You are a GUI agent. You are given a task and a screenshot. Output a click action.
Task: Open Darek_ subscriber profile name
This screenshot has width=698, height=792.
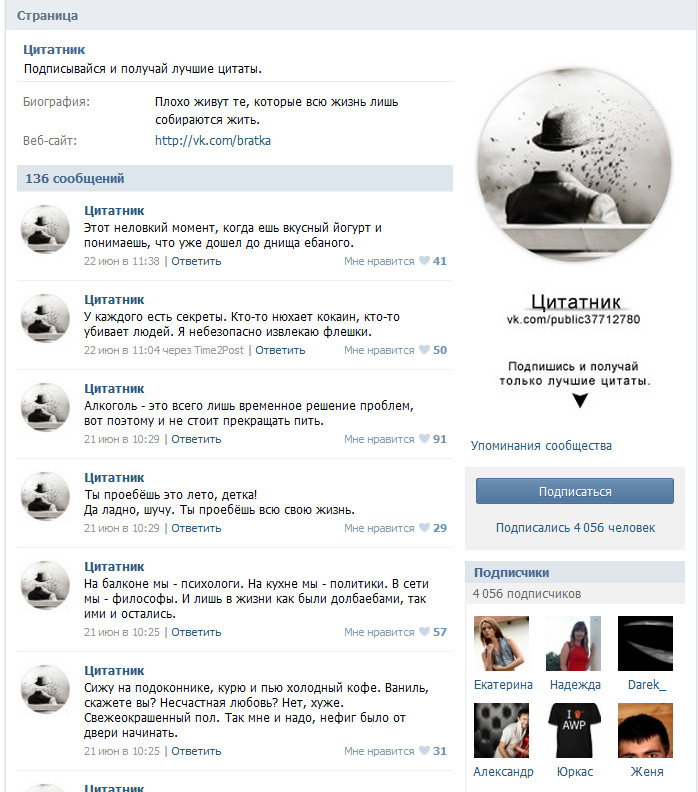pos(646,684)
